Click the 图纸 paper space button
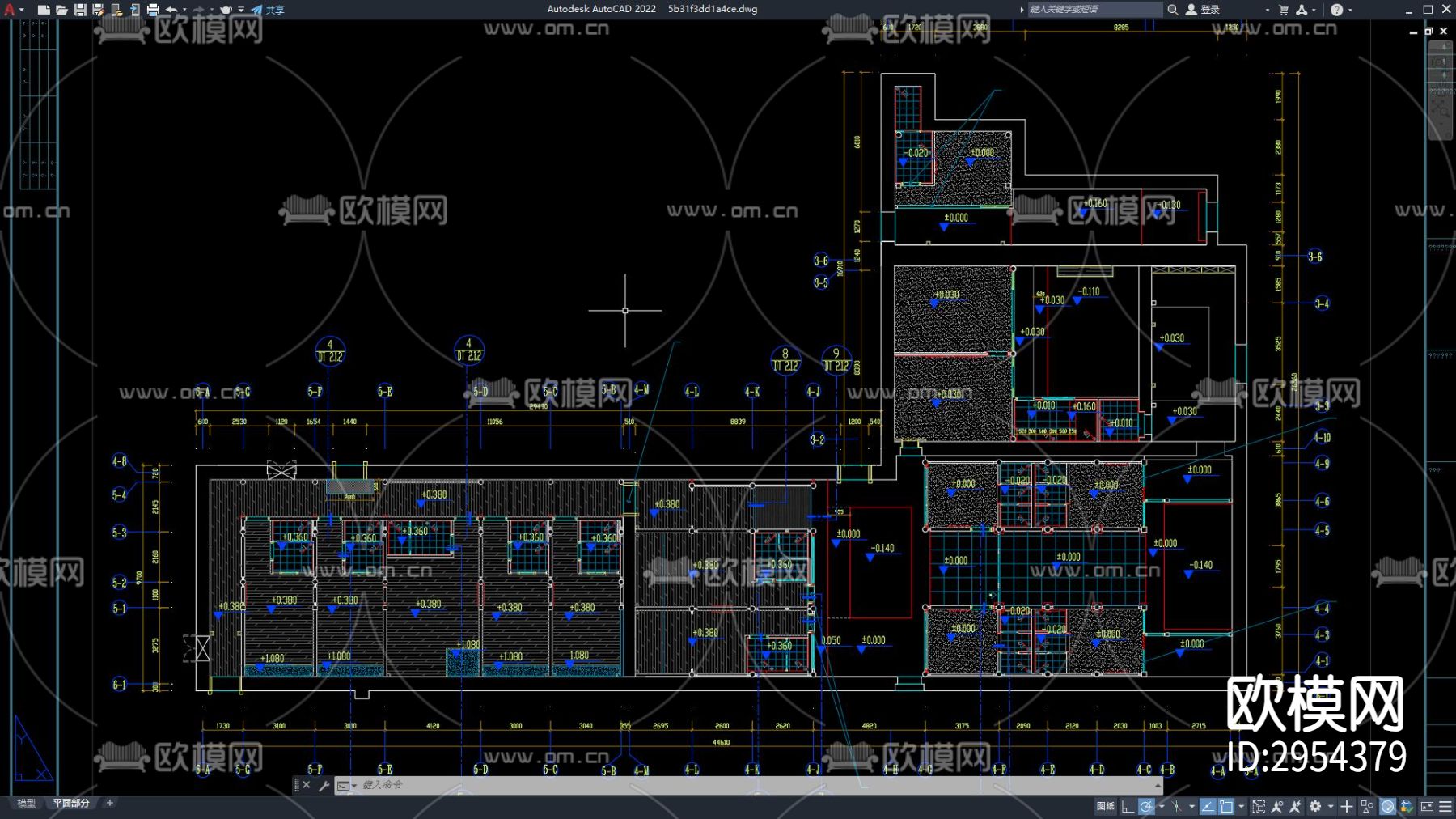Viewport: 1456px width, 819px height. point(1106,806)
